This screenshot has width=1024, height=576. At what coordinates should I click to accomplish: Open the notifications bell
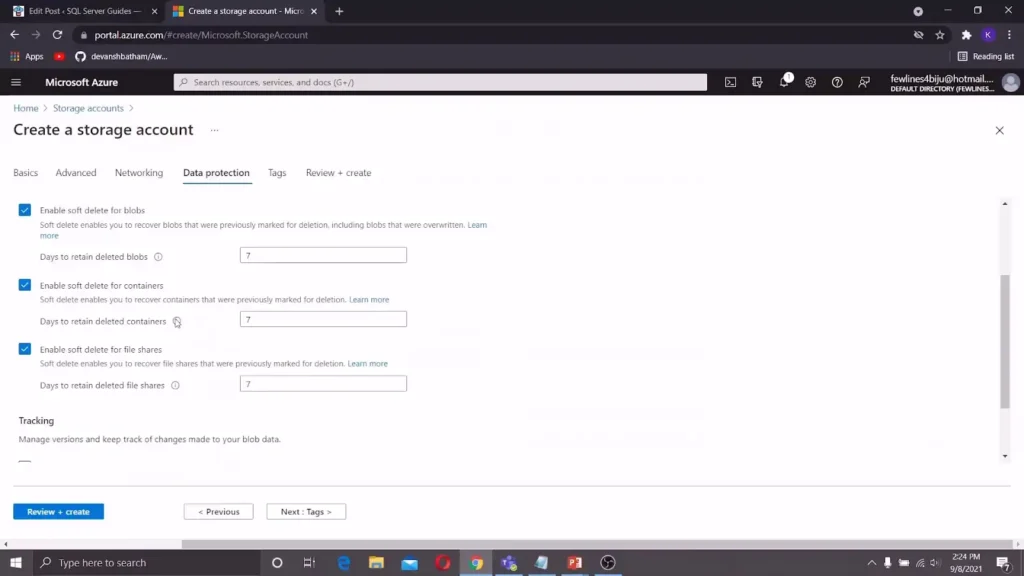[x=784, y=82]
